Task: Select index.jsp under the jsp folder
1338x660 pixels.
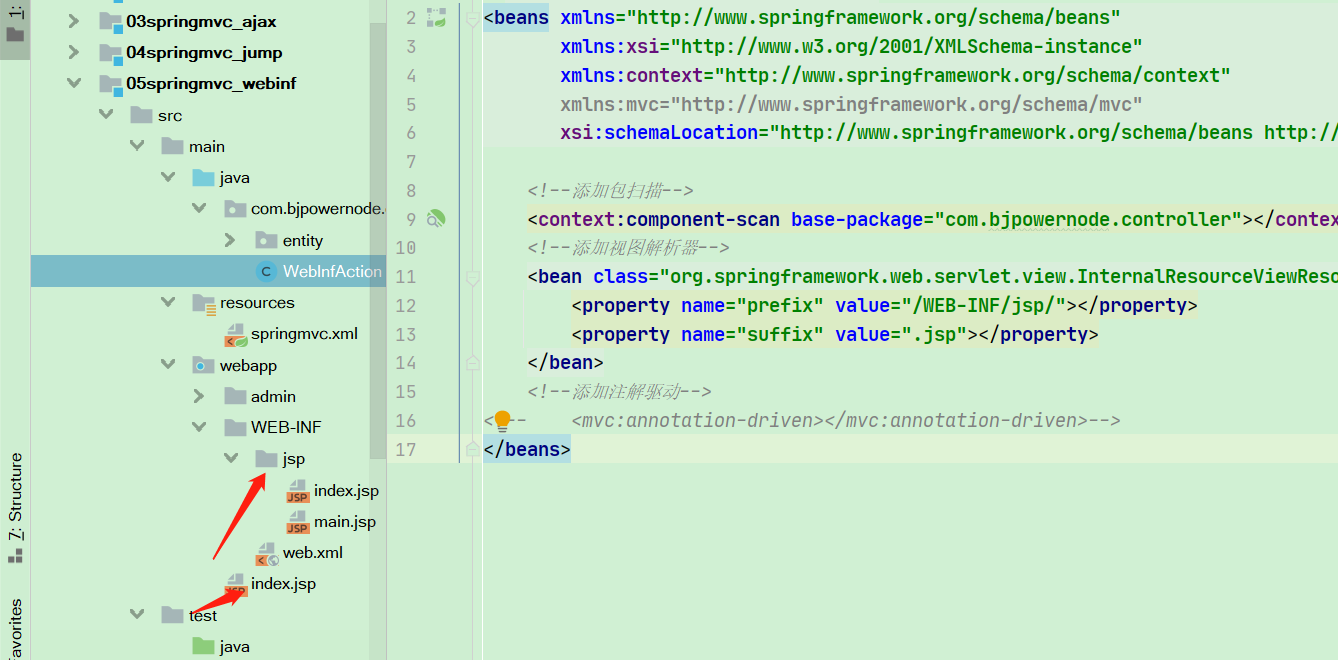Action: pos(346,490)
